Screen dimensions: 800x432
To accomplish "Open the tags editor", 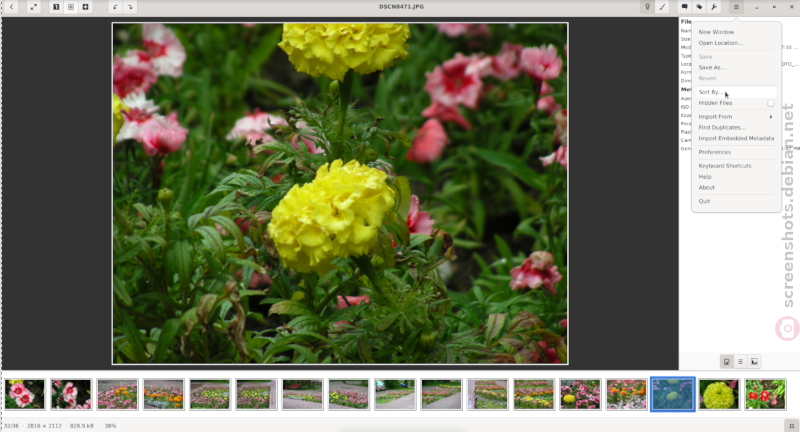I will (699, 7).
